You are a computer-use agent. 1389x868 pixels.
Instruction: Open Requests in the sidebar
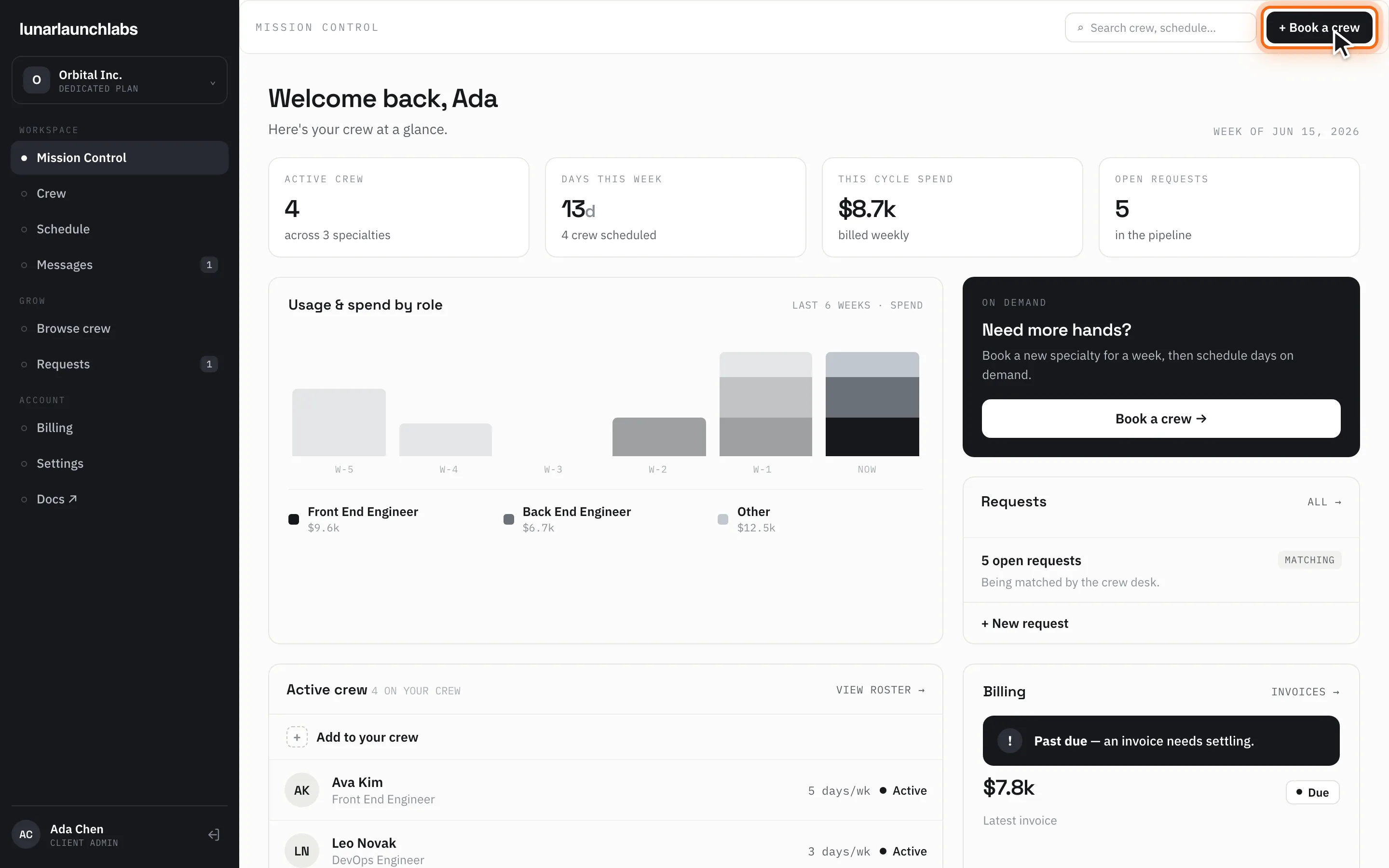[120, 364]
